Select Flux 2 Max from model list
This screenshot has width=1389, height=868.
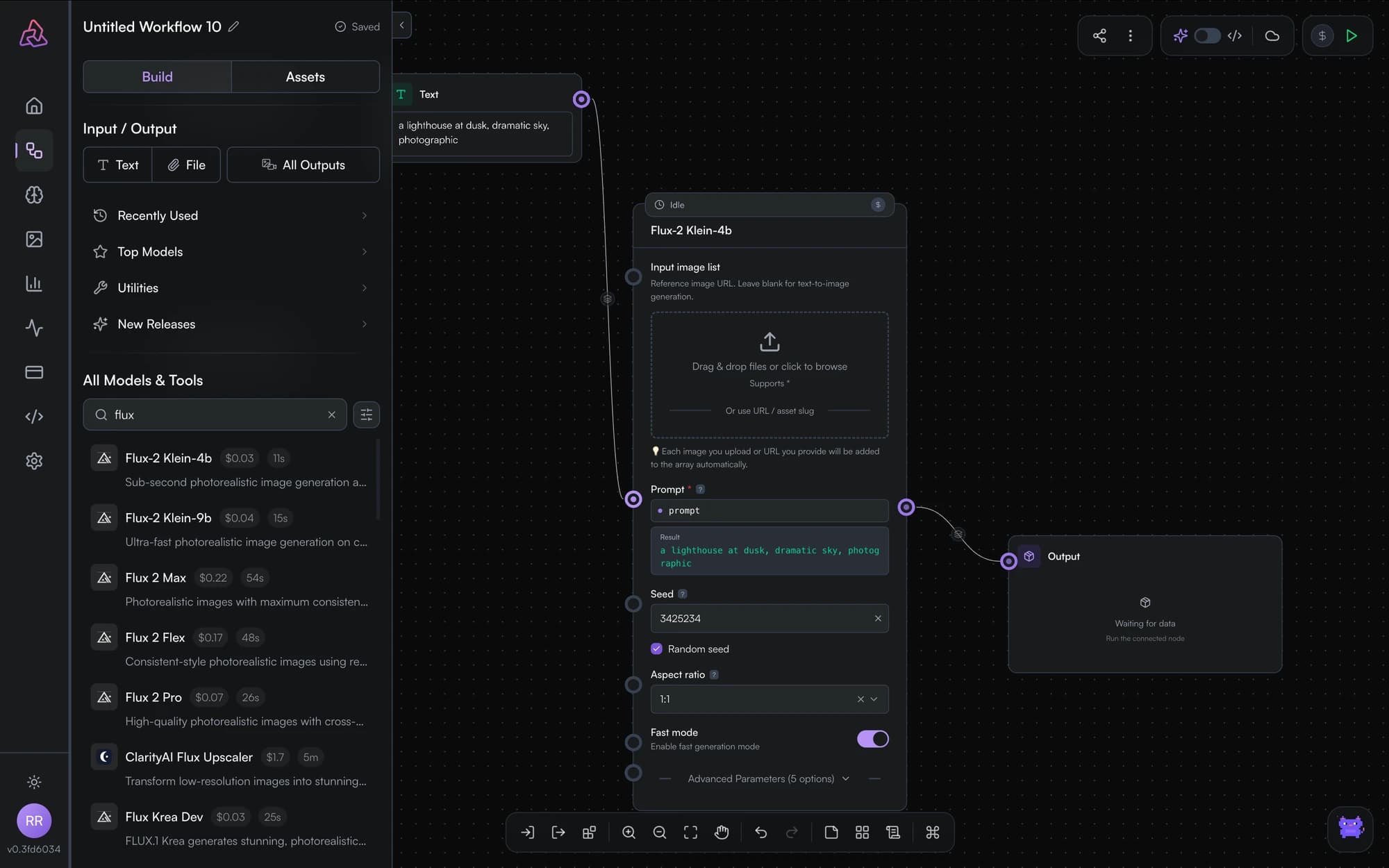[x=231, y=589]
